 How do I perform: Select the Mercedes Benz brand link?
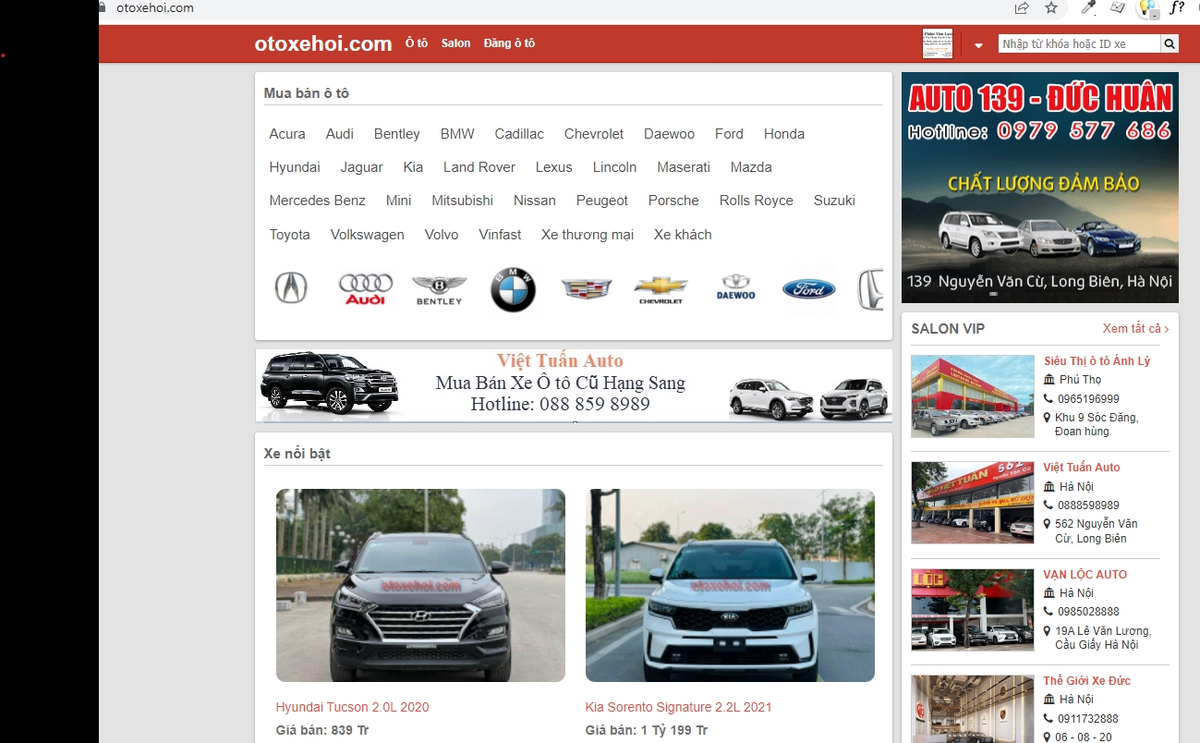point(317,200)
